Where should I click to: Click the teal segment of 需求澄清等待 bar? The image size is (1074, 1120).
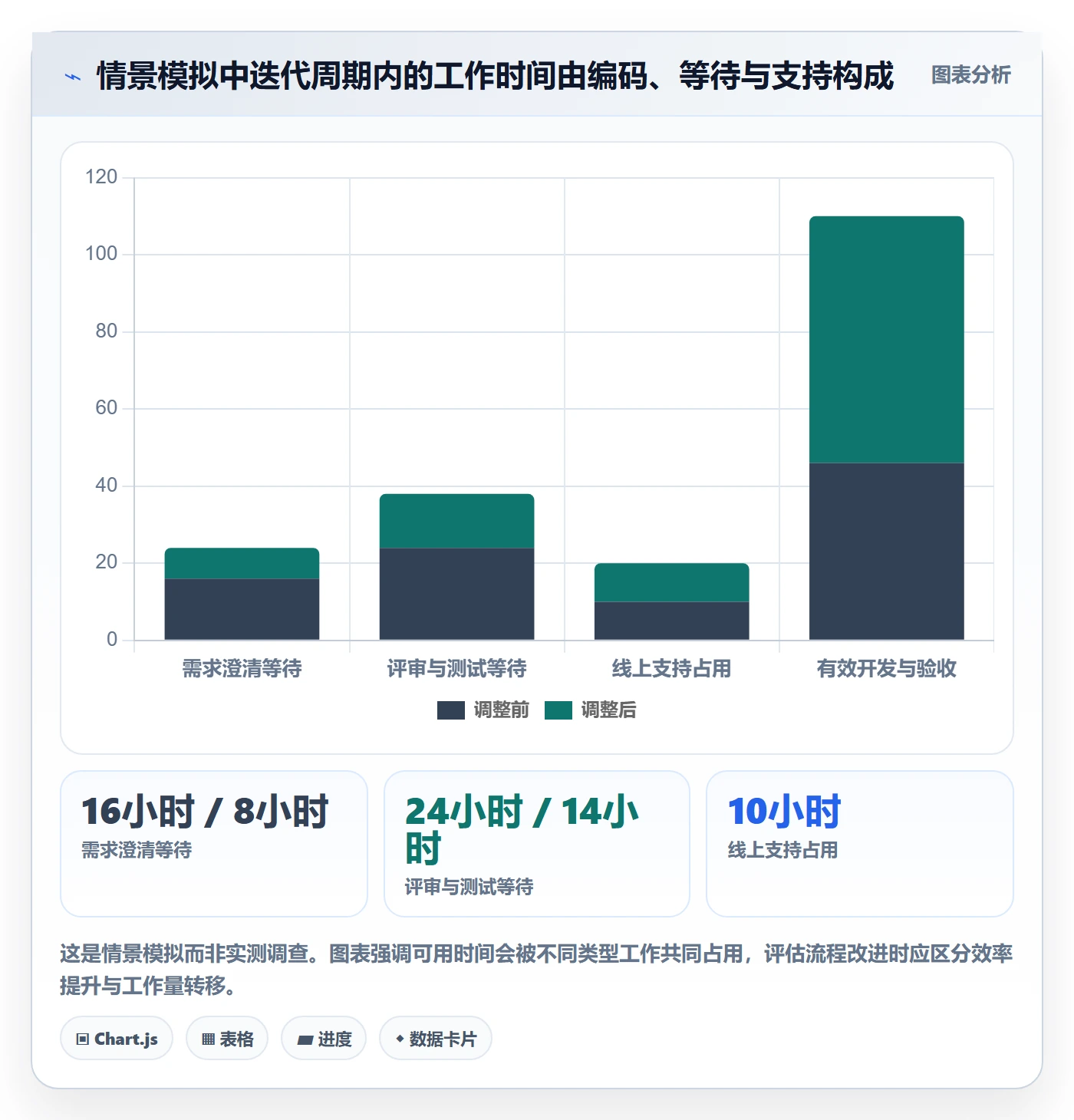(242, 563)
